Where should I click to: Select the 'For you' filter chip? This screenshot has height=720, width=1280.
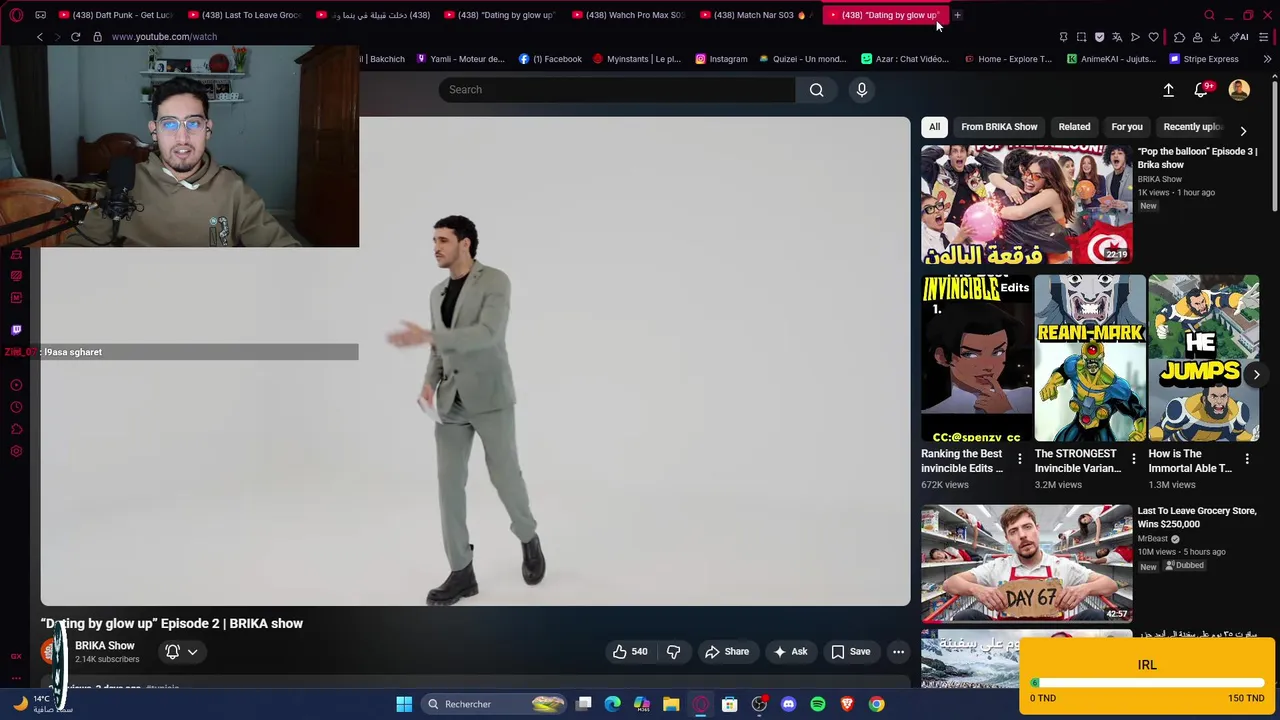click(1126, 127)
